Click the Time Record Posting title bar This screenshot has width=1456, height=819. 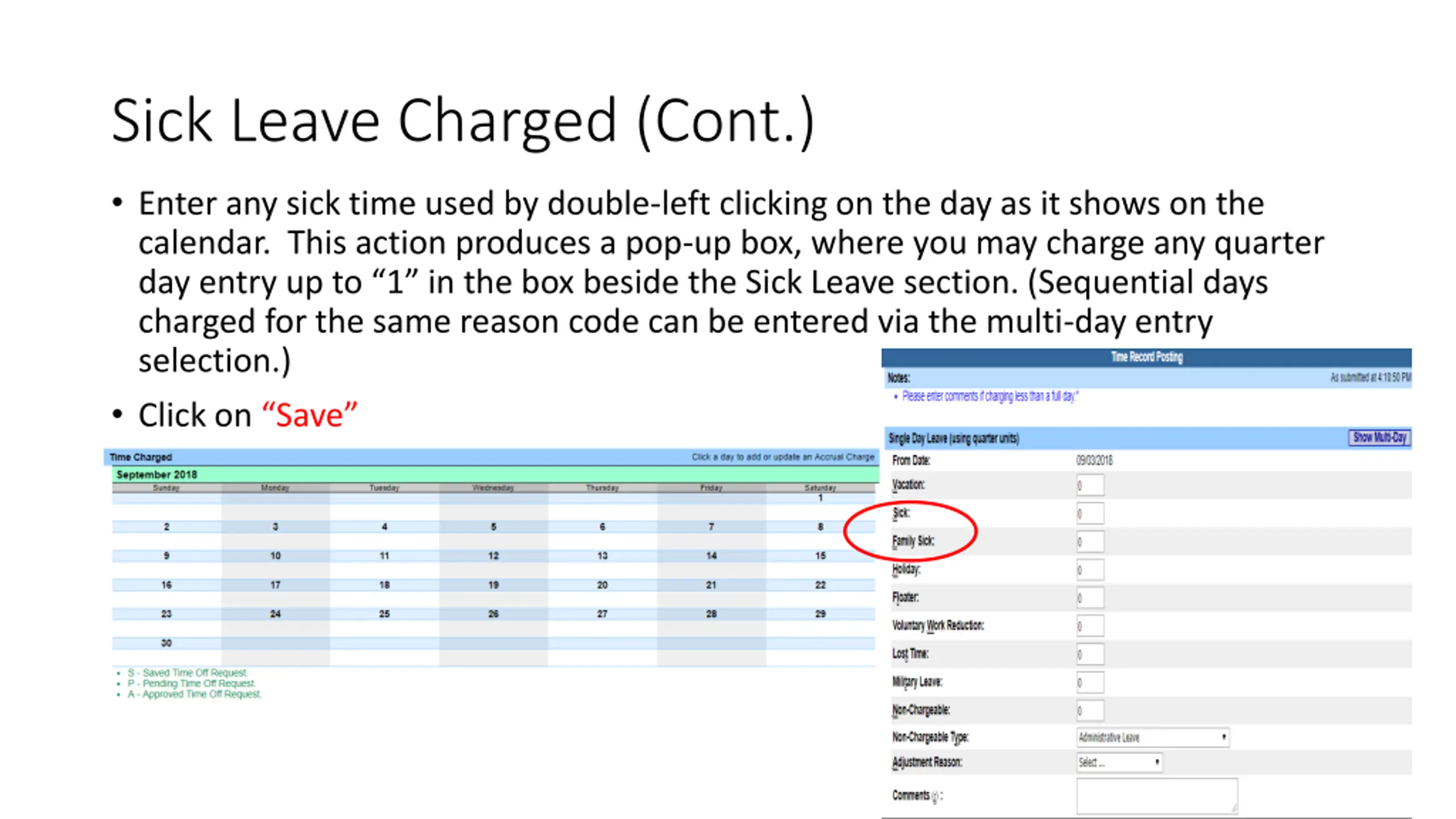pyautogui.click(x=1146, y=357)
